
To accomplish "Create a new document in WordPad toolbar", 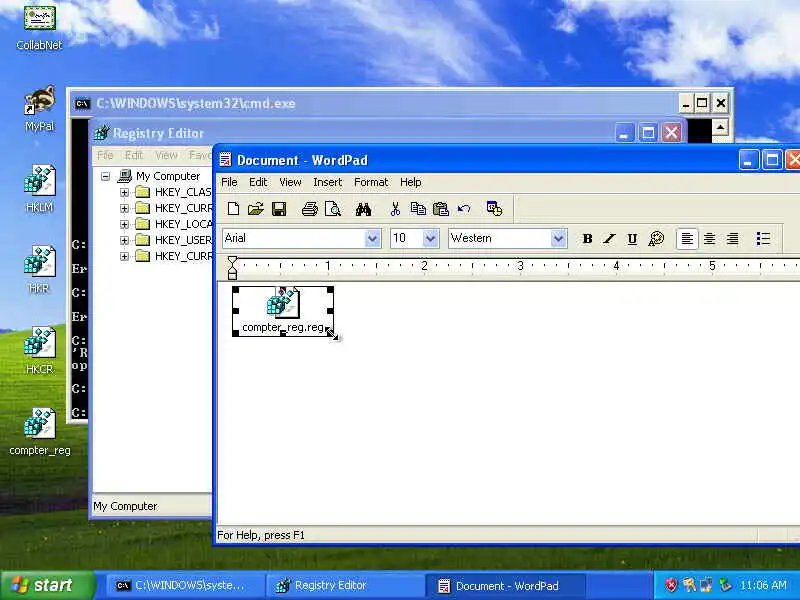I will (233, 209).
